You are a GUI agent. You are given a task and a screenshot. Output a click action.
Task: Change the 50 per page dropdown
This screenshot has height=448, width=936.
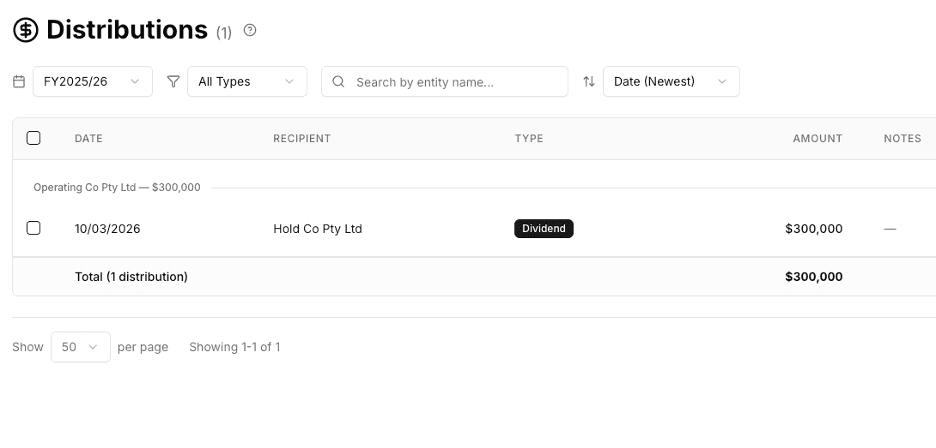pyautogui.click(x=80, y=347)
